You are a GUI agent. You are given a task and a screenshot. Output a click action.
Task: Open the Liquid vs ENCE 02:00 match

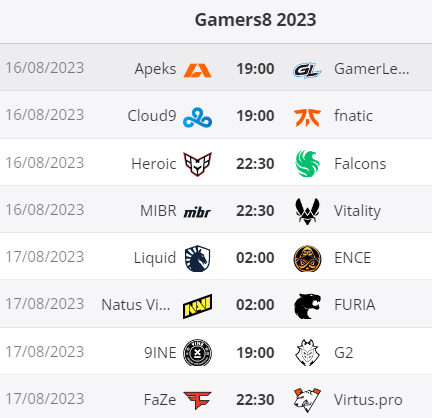coord(216,257)
